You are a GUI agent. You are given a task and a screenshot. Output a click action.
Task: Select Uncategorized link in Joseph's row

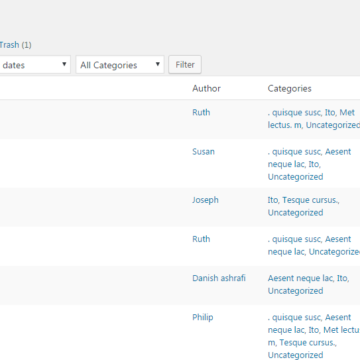point(295,213)
